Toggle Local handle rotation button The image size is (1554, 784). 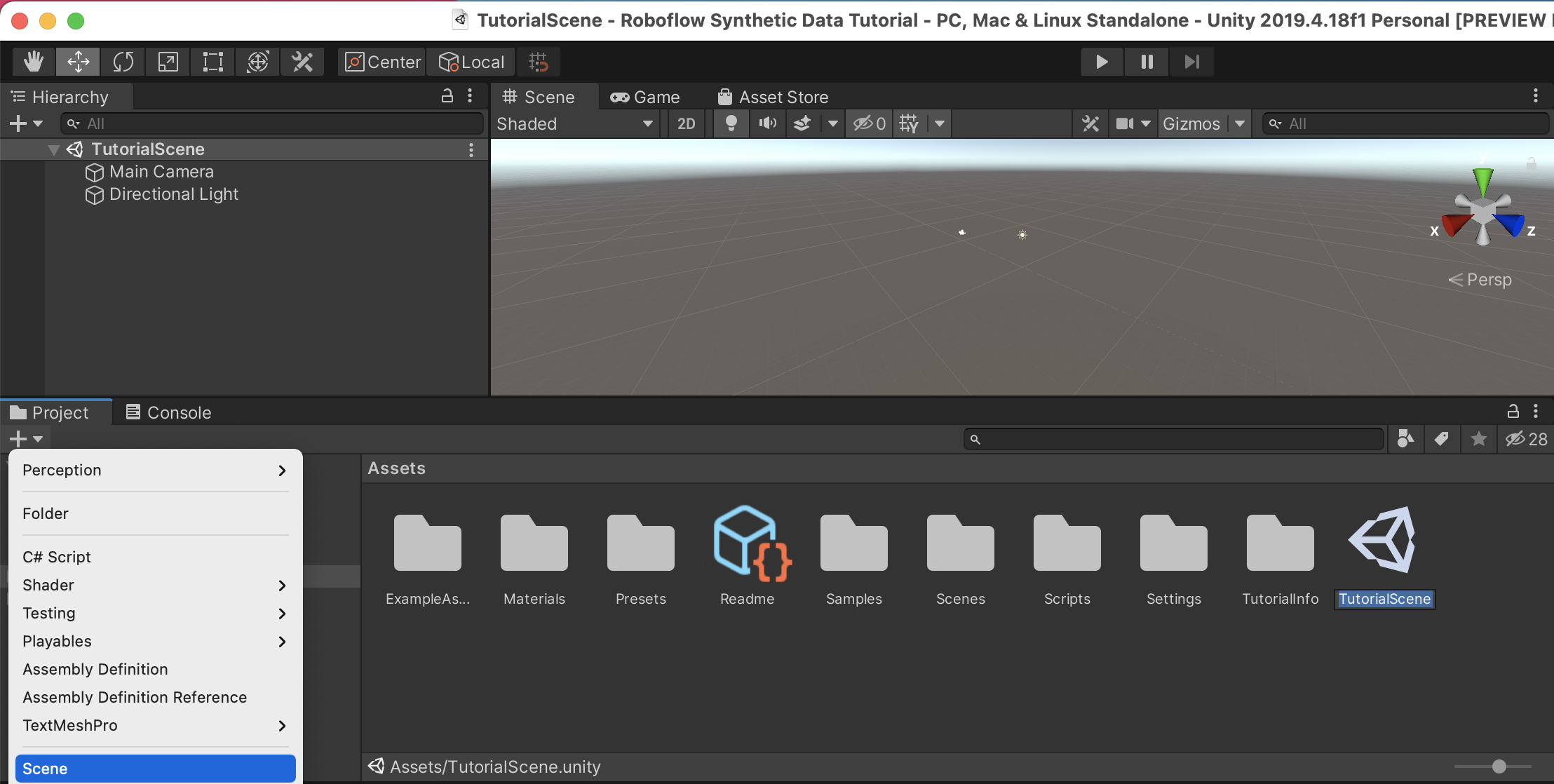471,62
